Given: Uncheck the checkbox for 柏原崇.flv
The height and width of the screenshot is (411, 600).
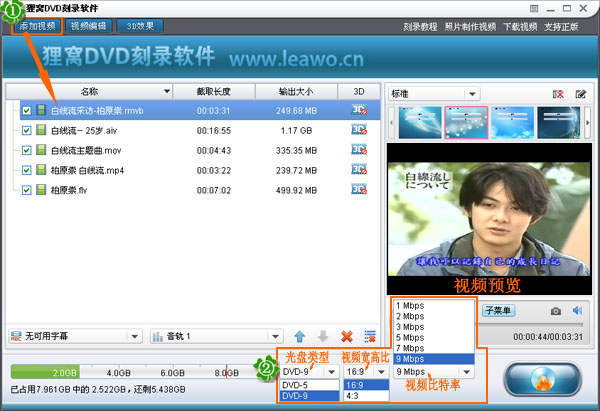Looking at the screenshot, I should pyautogui.click(x=26, y=190).
